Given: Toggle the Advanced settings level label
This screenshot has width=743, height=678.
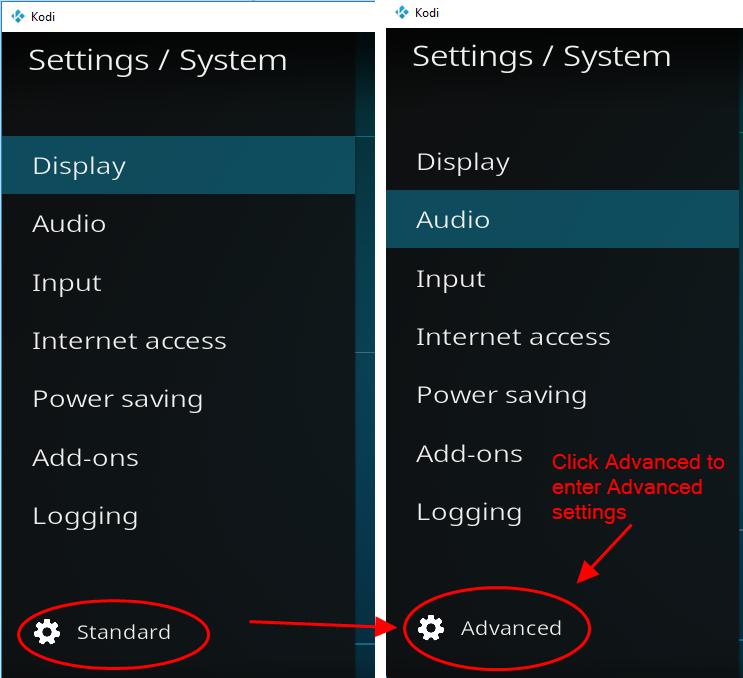Looking at the screenshot, I should tap(511, 628).
